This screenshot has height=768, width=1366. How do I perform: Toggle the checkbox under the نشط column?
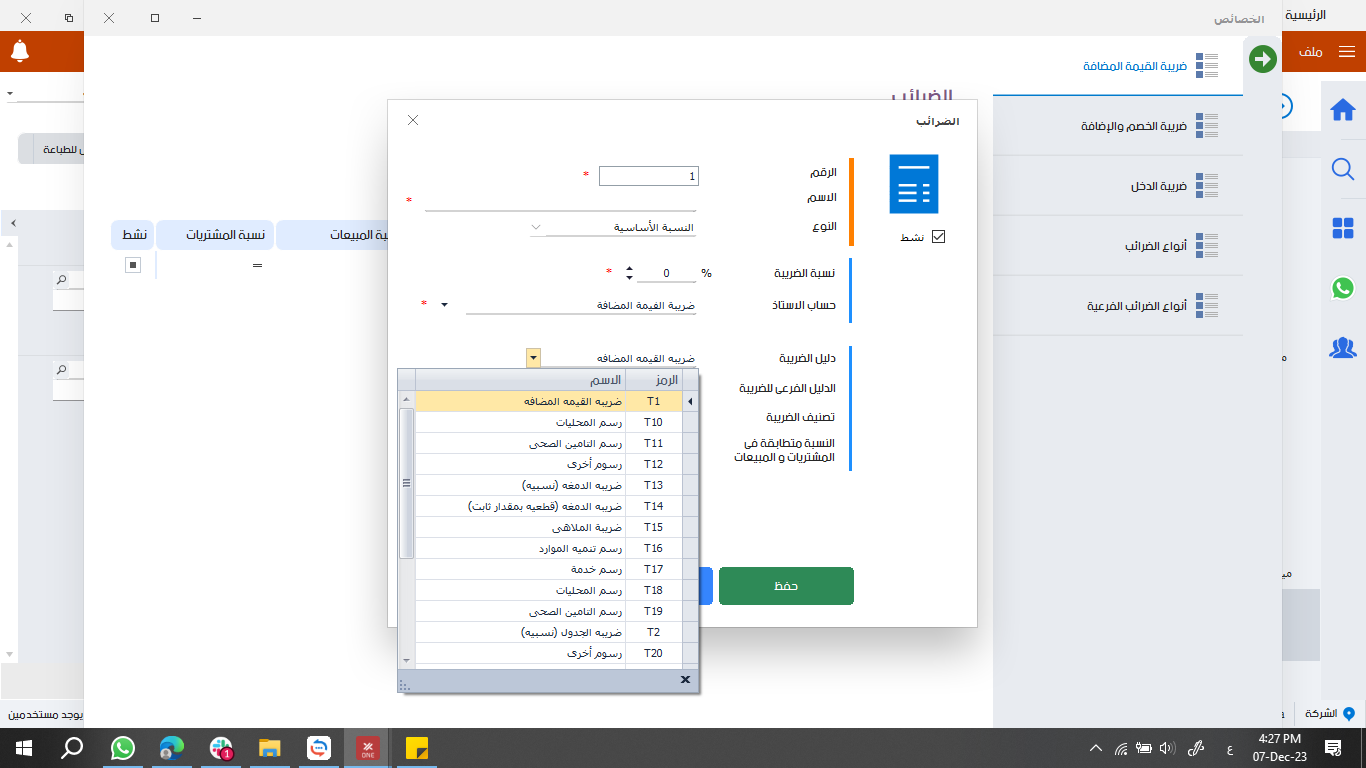click(x=131, y=265)
